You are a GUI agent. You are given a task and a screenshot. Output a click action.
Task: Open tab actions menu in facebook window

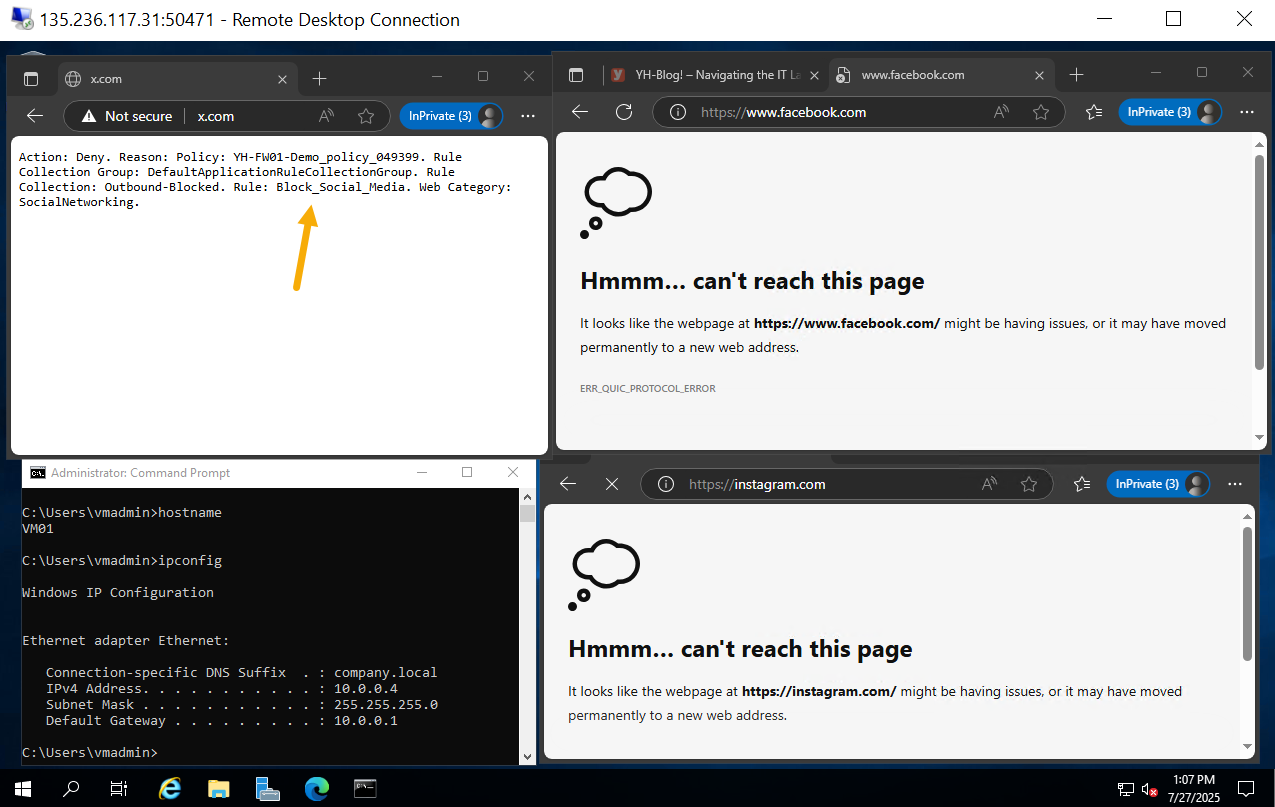[x=576, y=75]
